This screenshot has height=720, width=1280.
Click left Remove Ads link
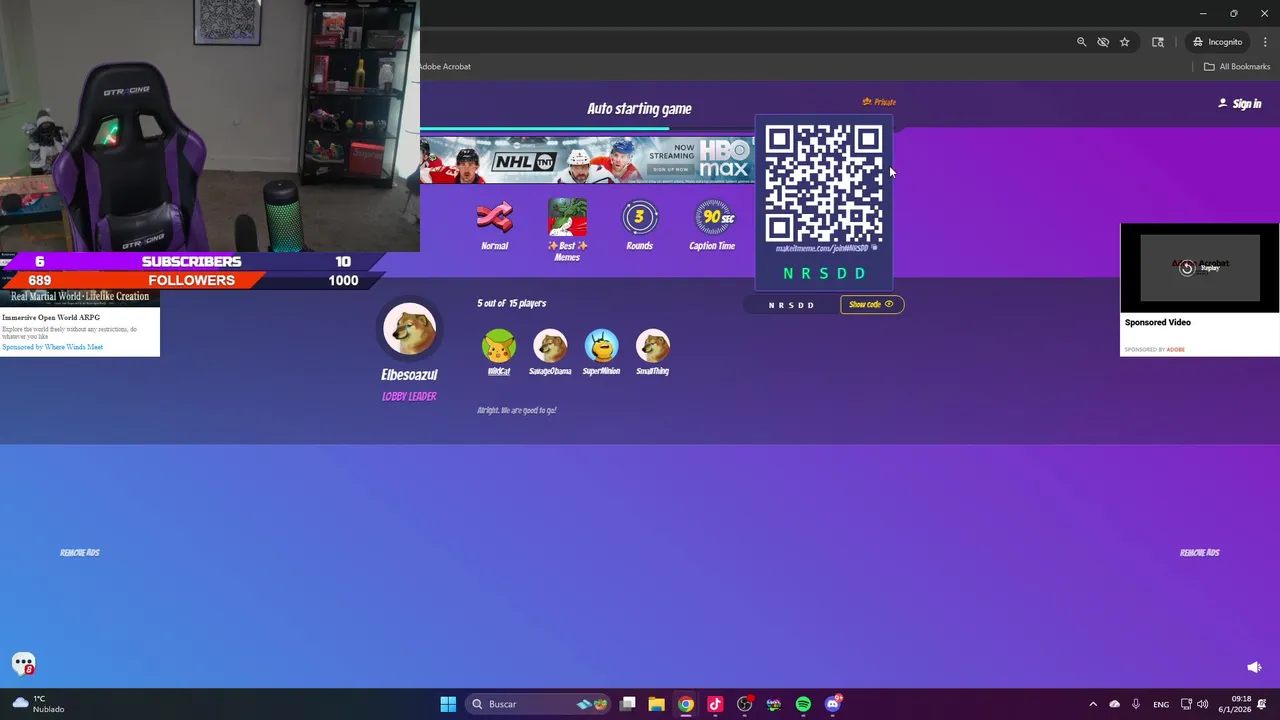click(x=80, y=552)
